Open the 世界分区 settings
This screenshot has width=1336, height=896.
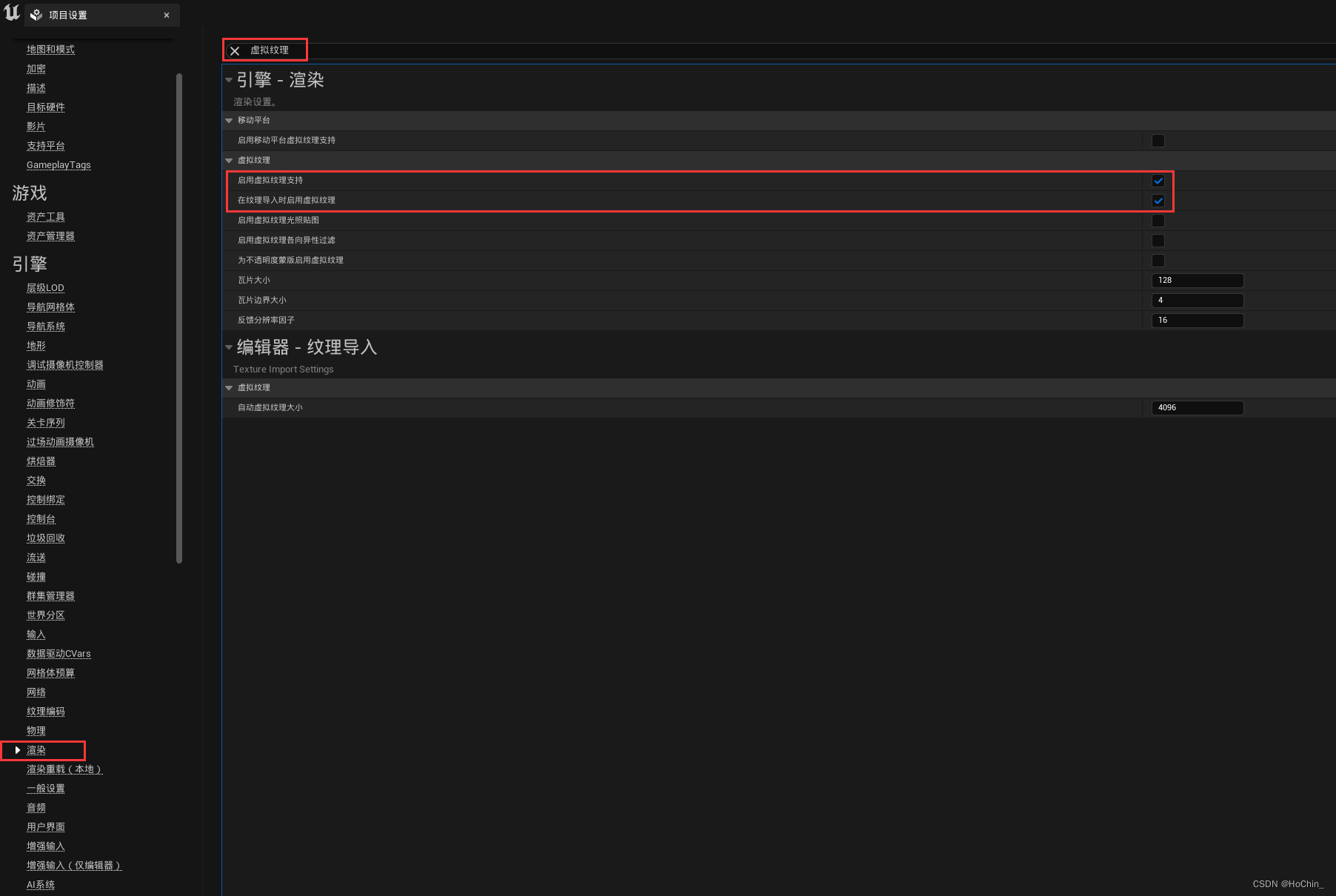pyautogui.click(x=45, y=615)
